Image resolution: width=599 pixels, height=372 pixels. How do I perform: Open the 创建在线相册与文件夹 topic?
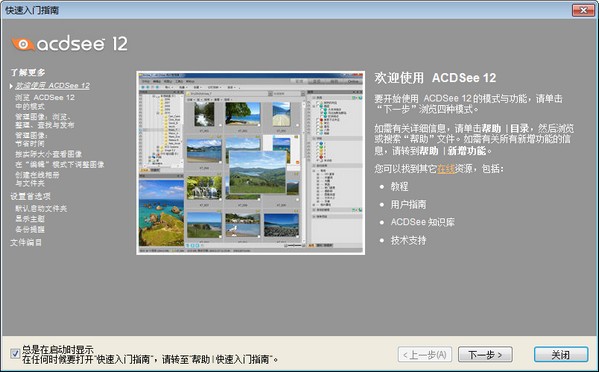click(37, 179)
